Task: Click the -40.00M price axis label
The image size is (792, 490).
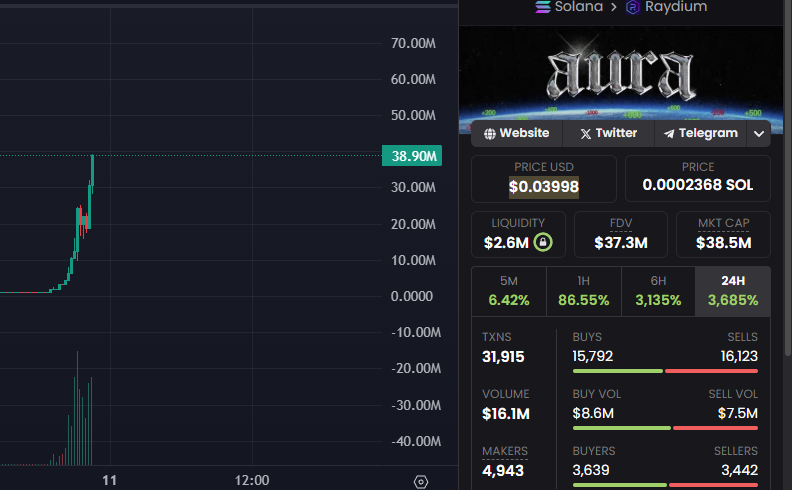Action: click(x=416, y=442)
